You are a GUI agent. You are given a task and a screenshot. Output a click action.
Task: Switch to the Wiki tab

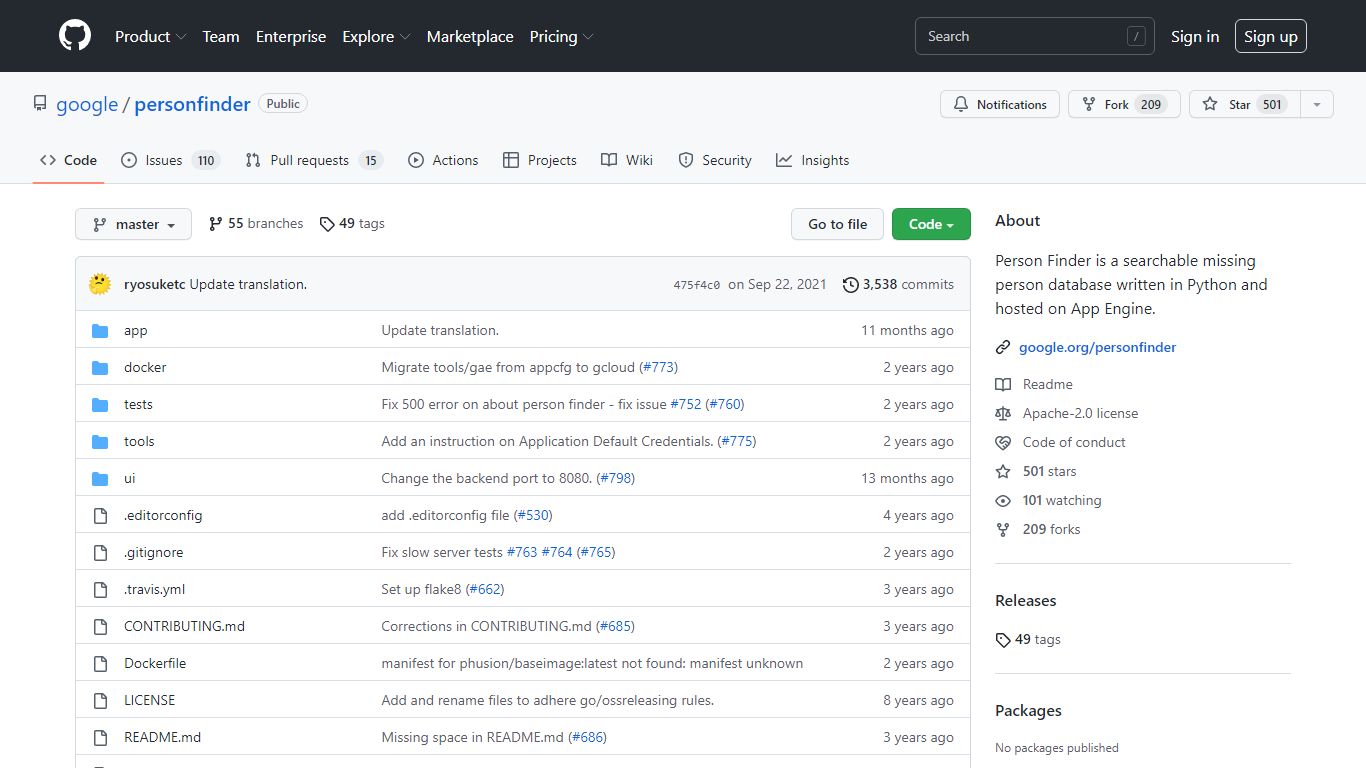tap(627, 160)
